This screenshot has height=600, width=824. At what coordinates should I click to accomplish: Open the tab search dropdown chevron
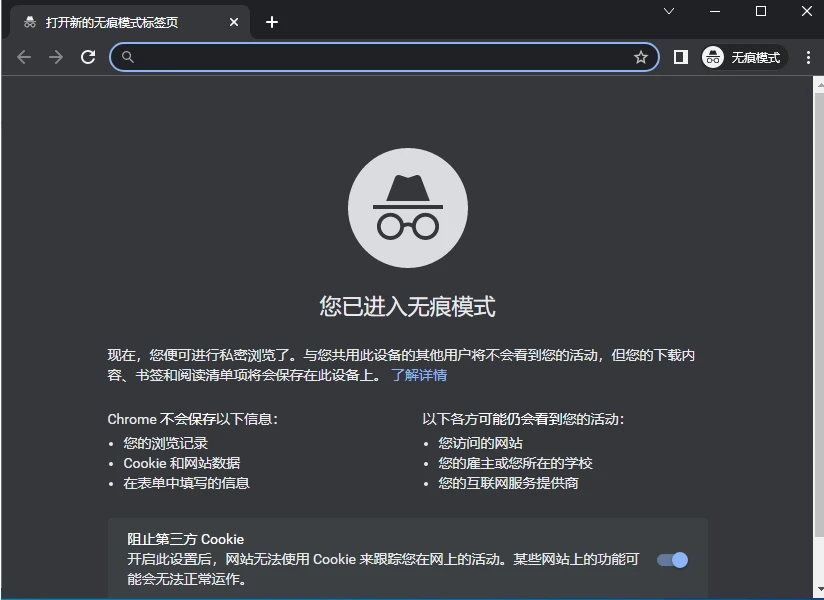point(669,11)
